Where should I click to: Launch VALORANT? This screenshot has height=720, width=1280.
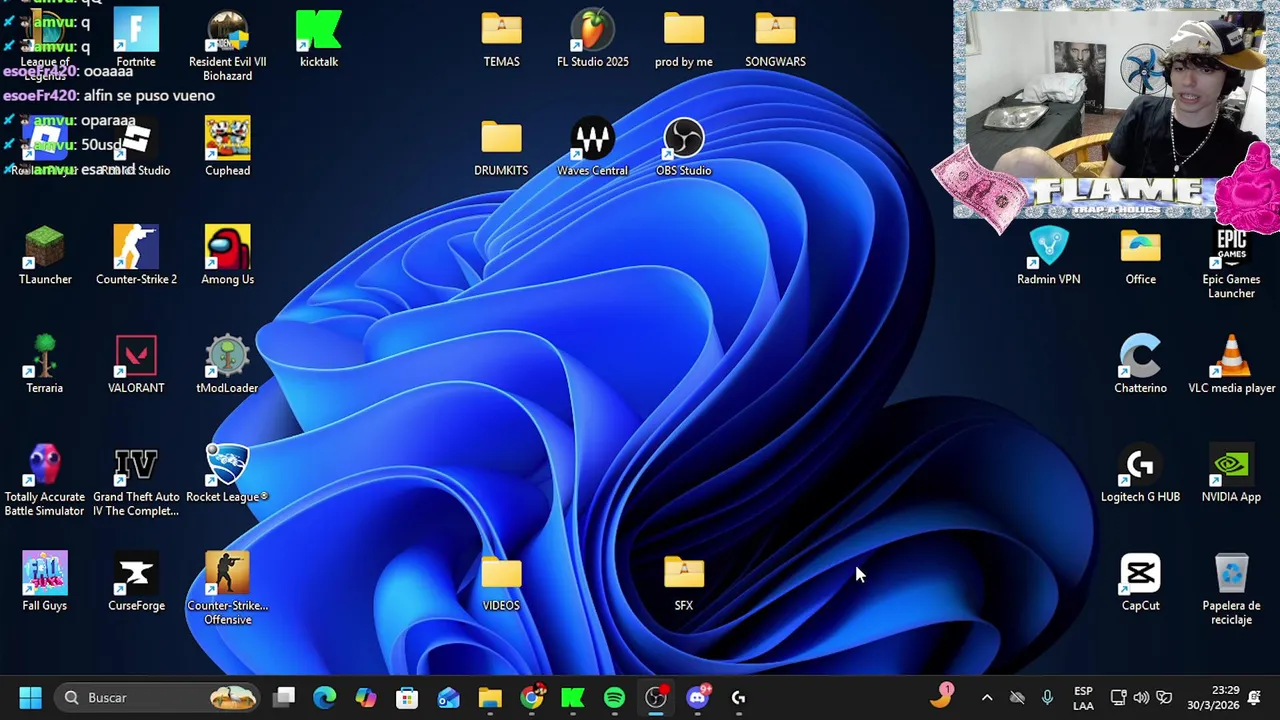[x=136, y=364]
